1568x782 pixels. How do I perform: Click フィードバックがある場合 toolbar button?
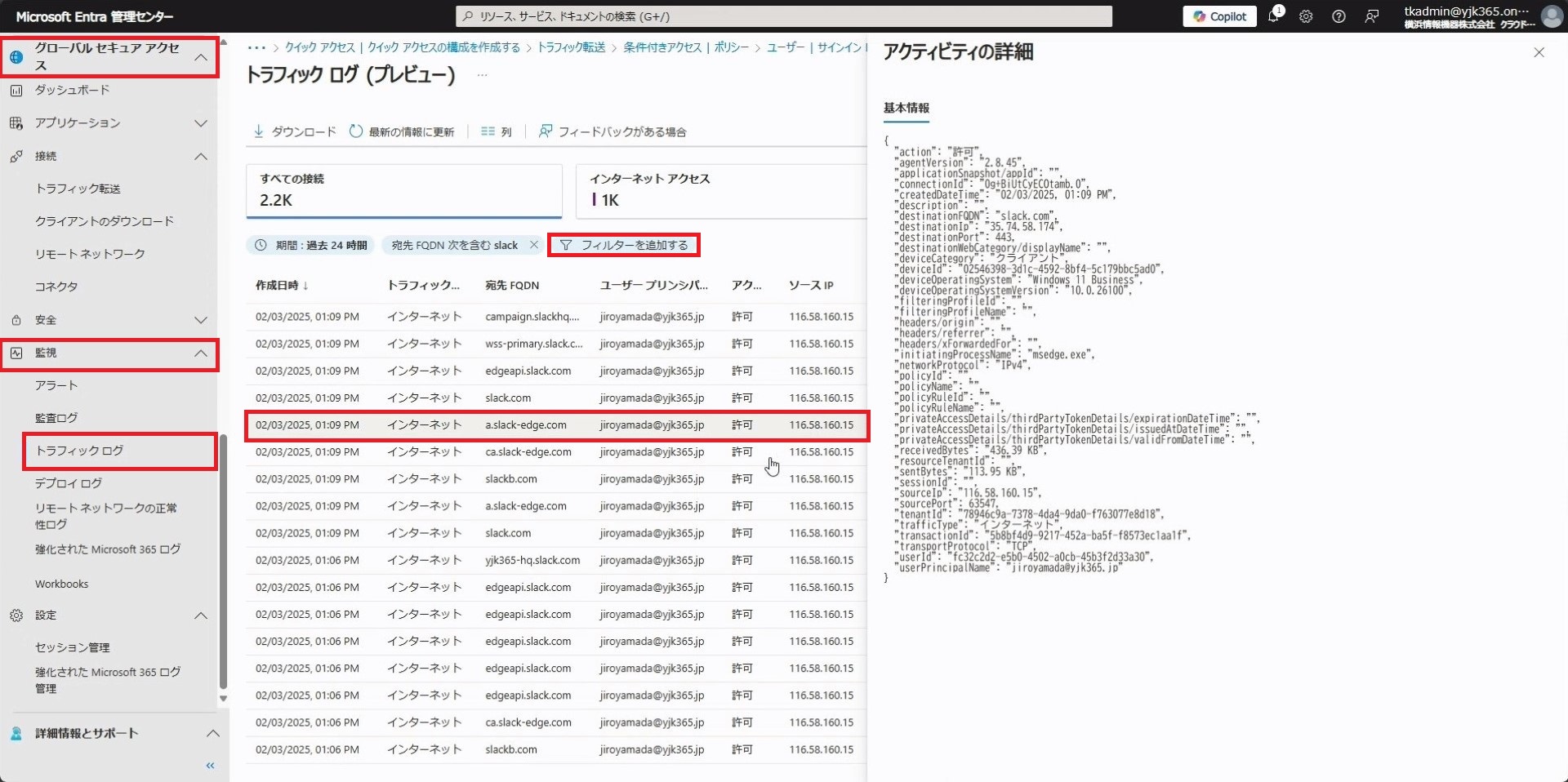[612, 131]
